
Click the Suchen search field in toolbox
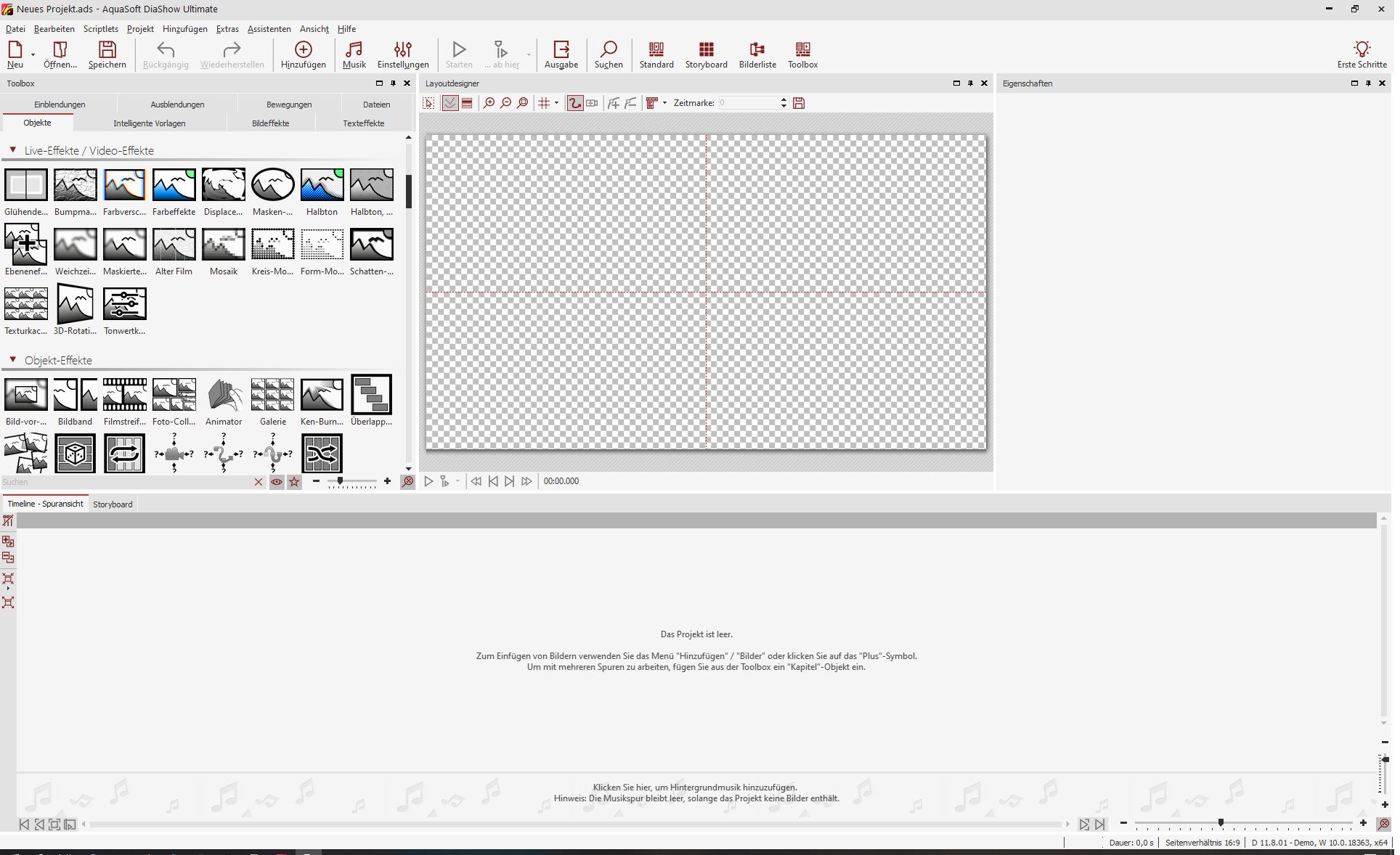coord(123,482)
